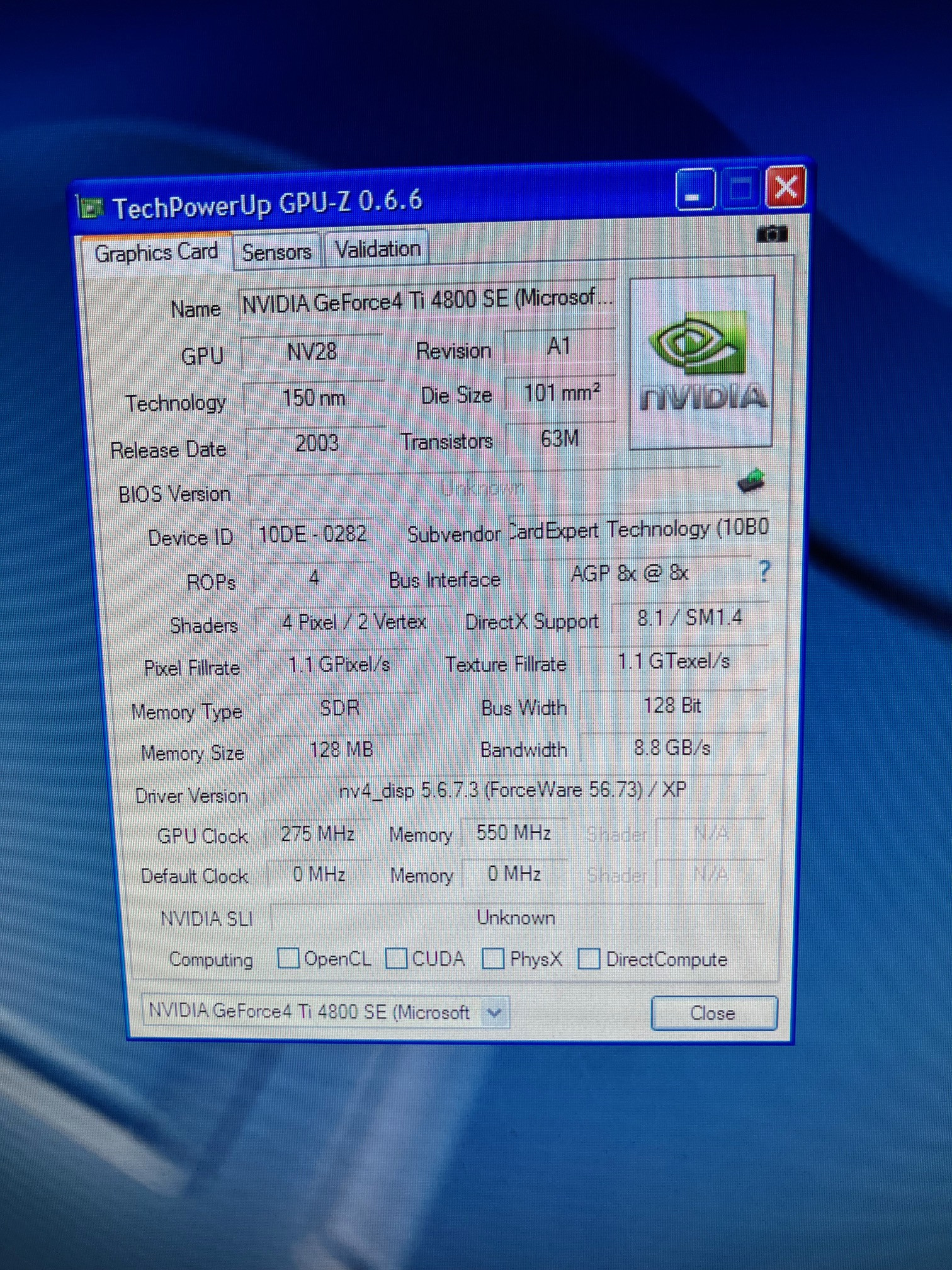
Task: Click the Release Date value 2003
Action: [x=316, y=443]
